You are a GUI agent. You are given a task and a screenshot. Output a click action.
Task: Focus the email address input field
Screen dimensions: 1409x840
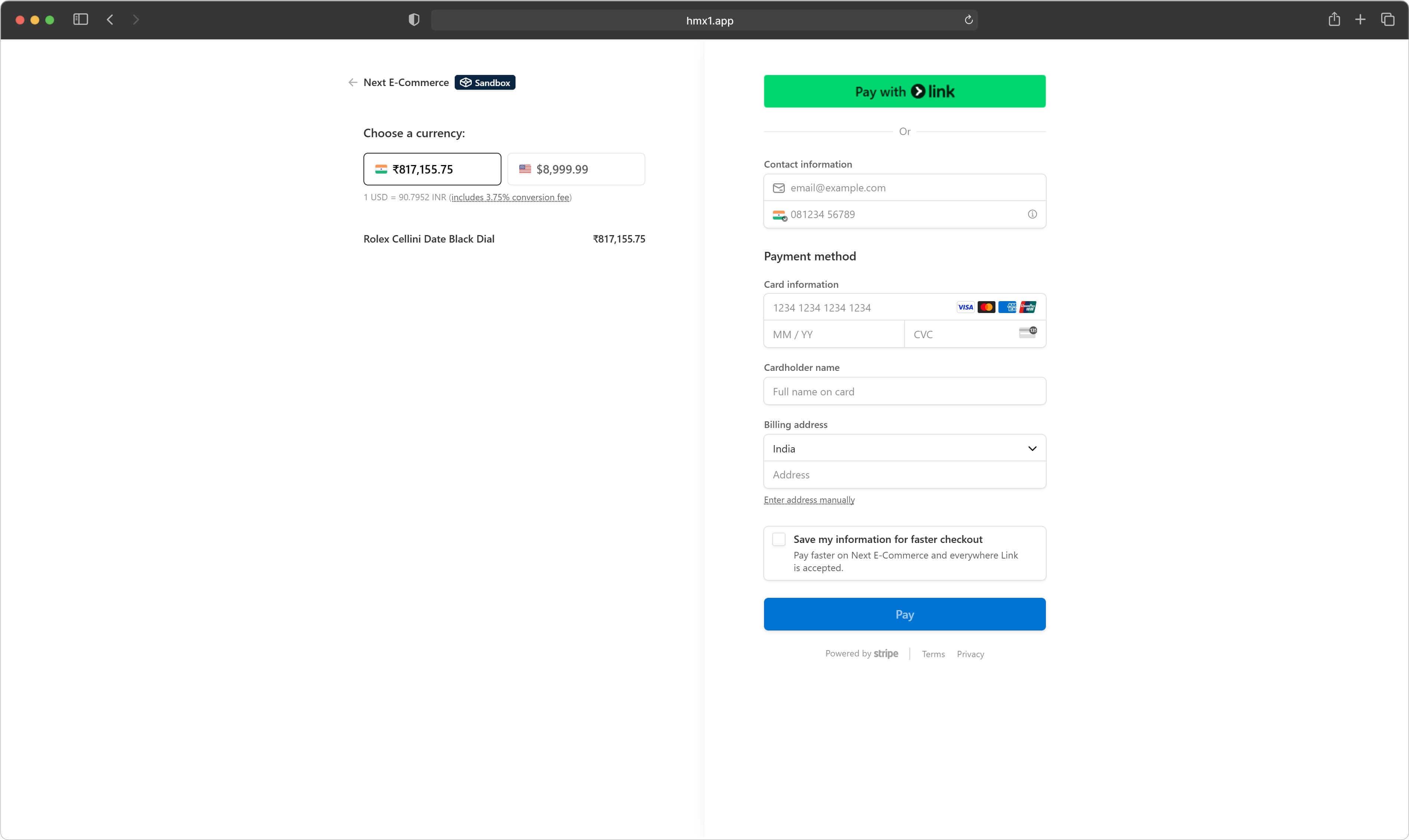point(904,188)
